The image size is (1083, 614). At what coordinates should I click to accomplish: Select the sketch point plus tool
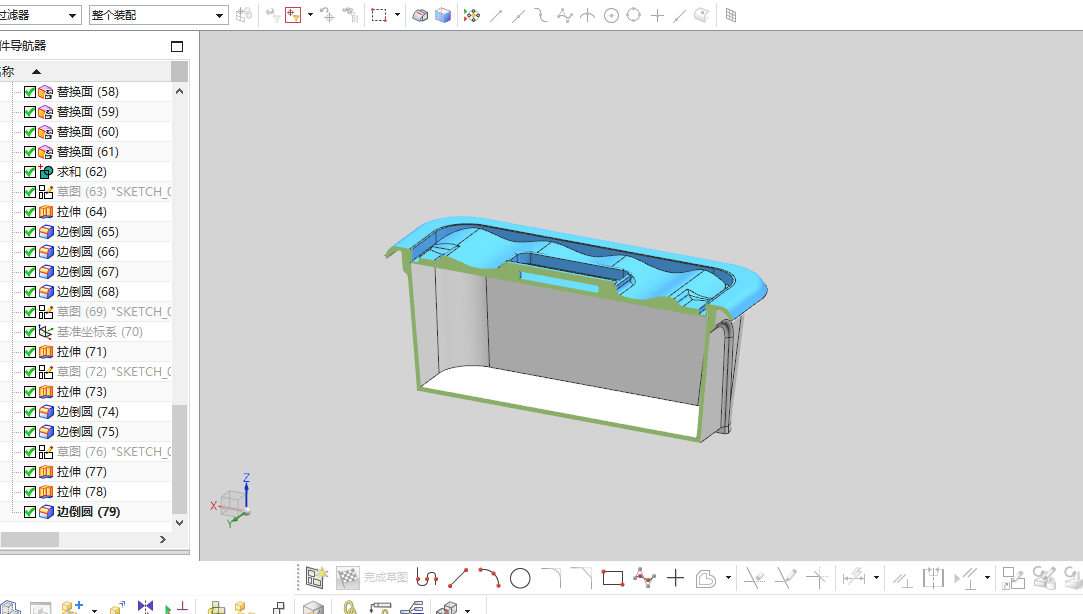pyautogui.click(x=675, y=578)
